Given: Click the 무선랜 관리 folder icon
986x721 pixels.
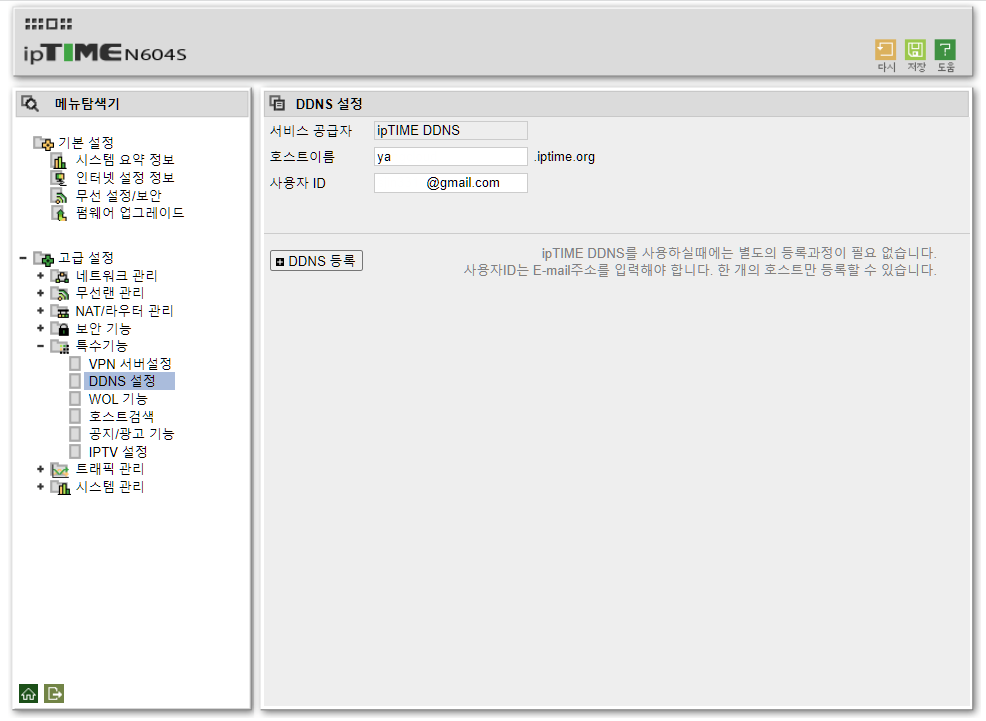Looking at the screenshot, I should click(60, 294).
